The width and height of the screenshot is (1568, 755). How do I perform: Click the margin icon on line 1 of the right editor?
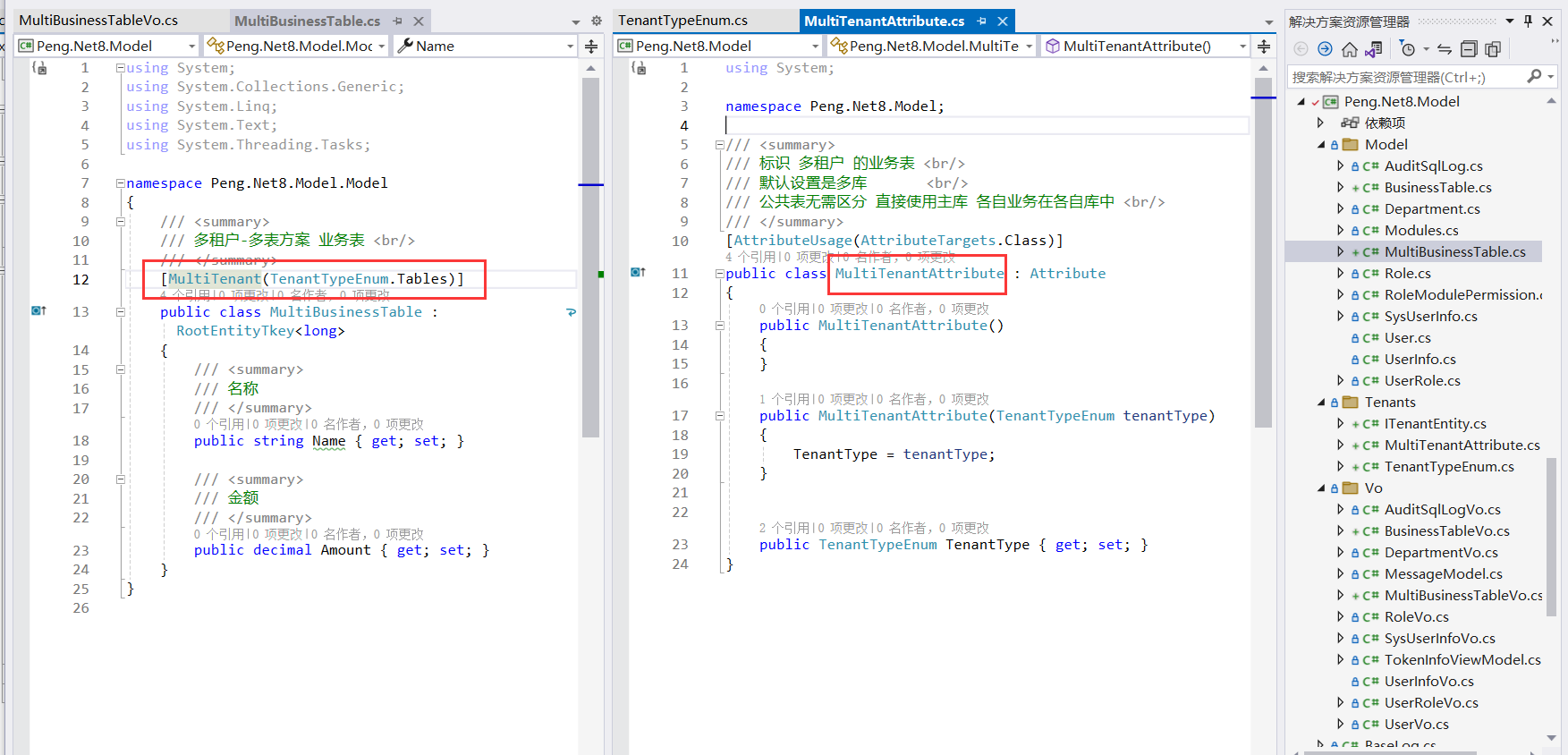click(639, 67)
